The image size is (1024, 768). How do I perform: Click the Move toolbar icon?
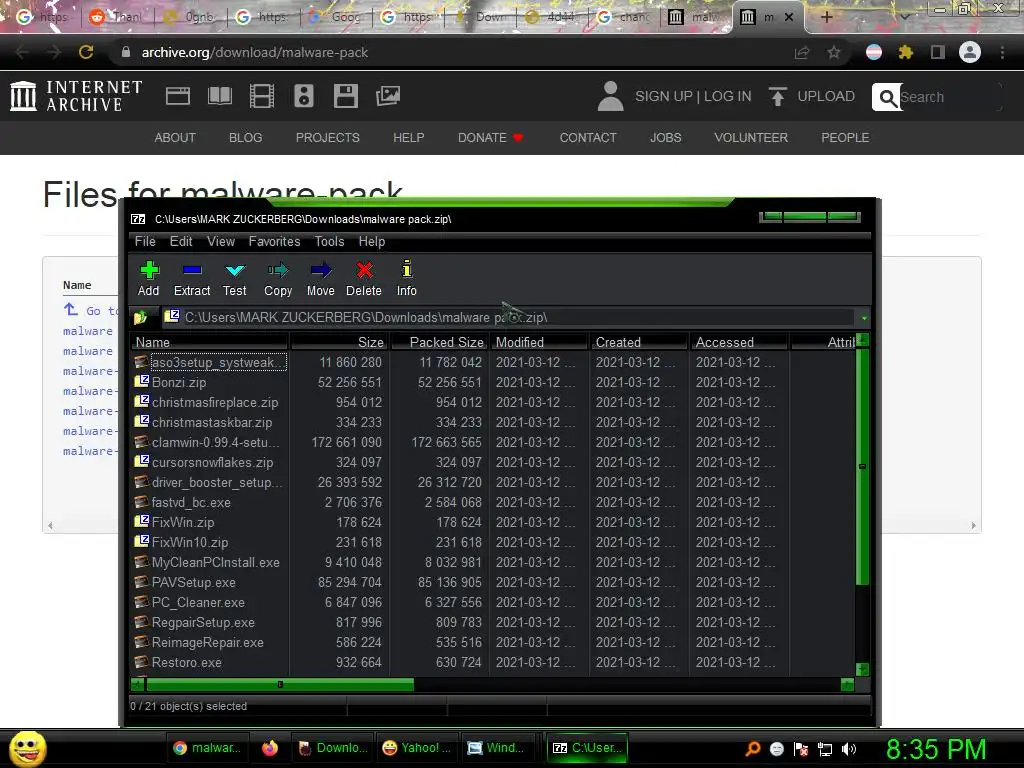(x=321, y=270)
